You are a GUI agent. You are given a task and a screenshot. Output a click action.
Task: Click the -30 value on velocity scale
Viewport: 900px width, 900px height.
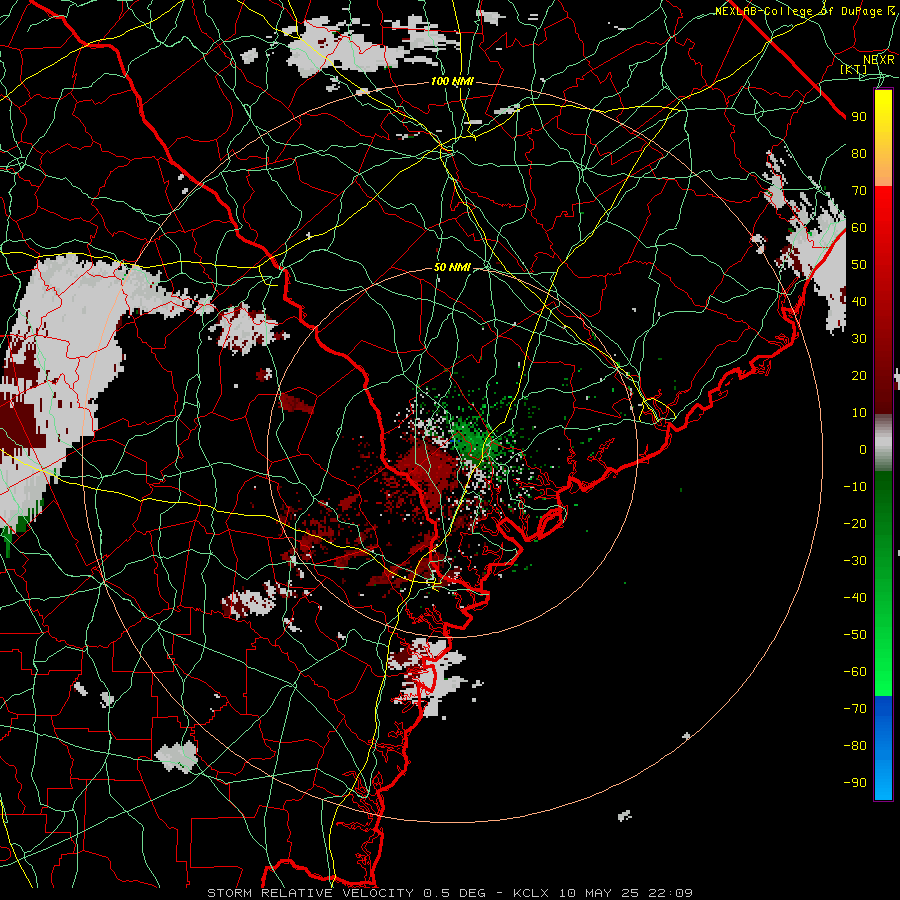855,561
